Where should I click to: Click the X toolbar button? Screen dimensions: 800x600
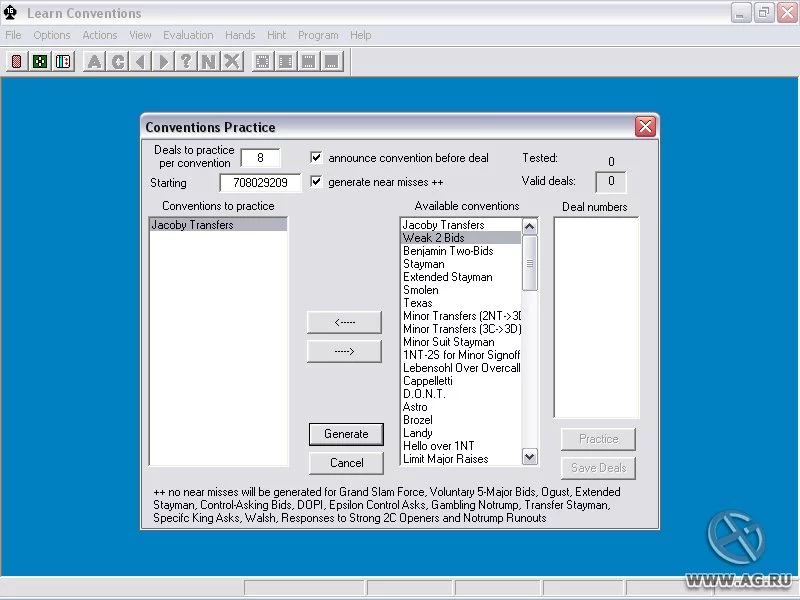click(x=232, y=62)
